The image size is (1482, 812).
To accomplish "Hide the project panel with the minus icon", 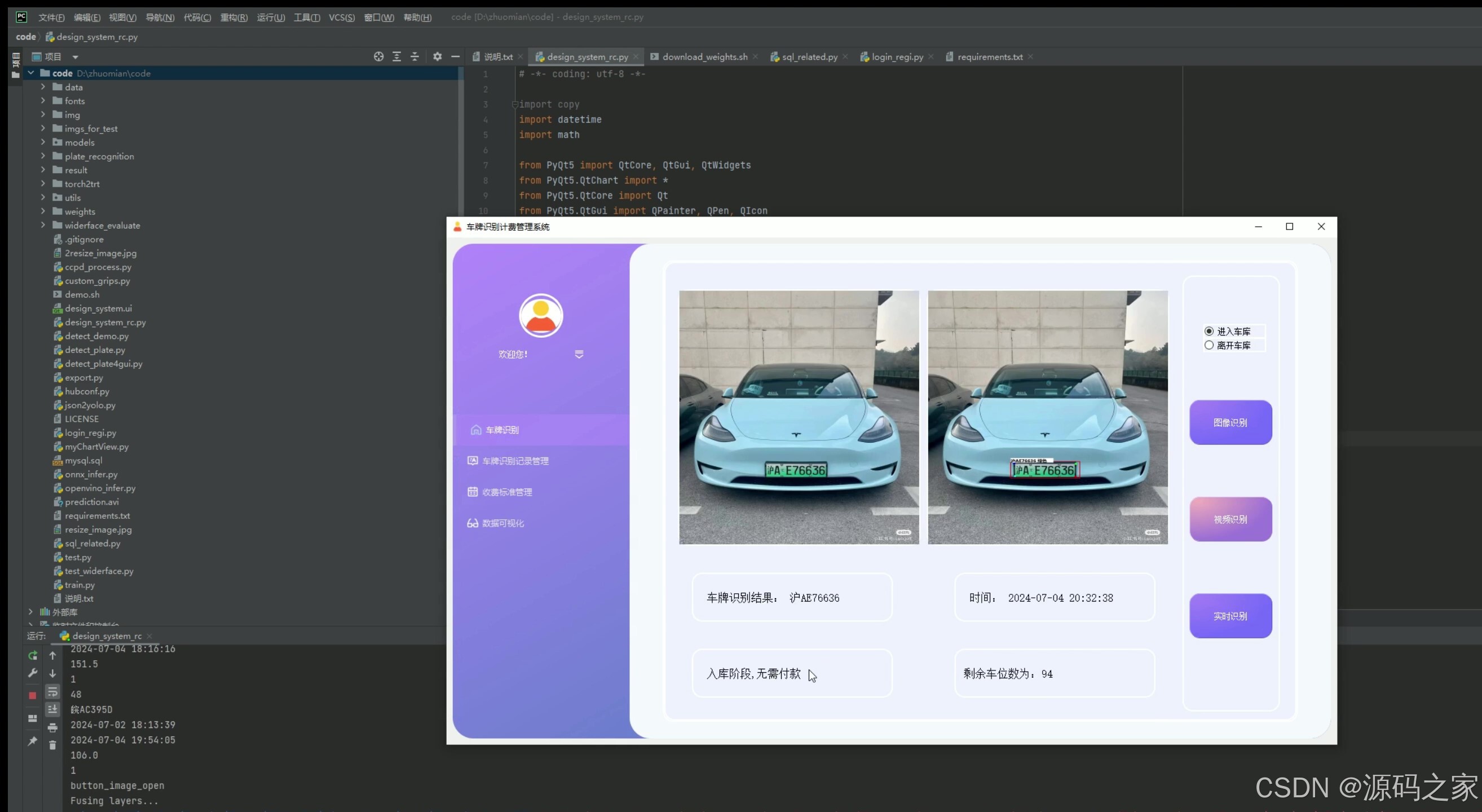I will point(455,56).
